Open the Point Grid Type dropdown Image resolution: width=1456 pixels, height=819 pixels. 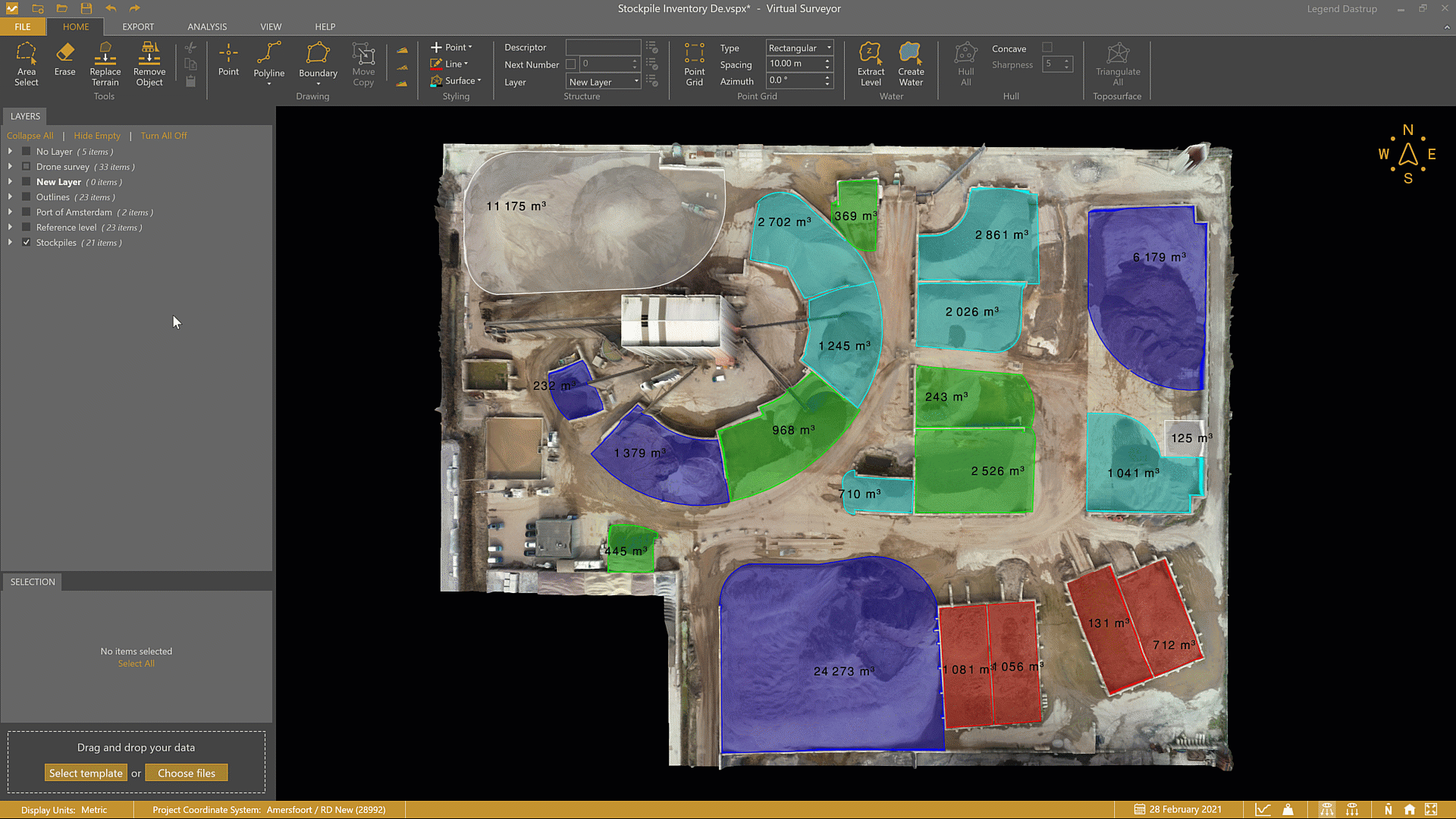tap(799, 48)
